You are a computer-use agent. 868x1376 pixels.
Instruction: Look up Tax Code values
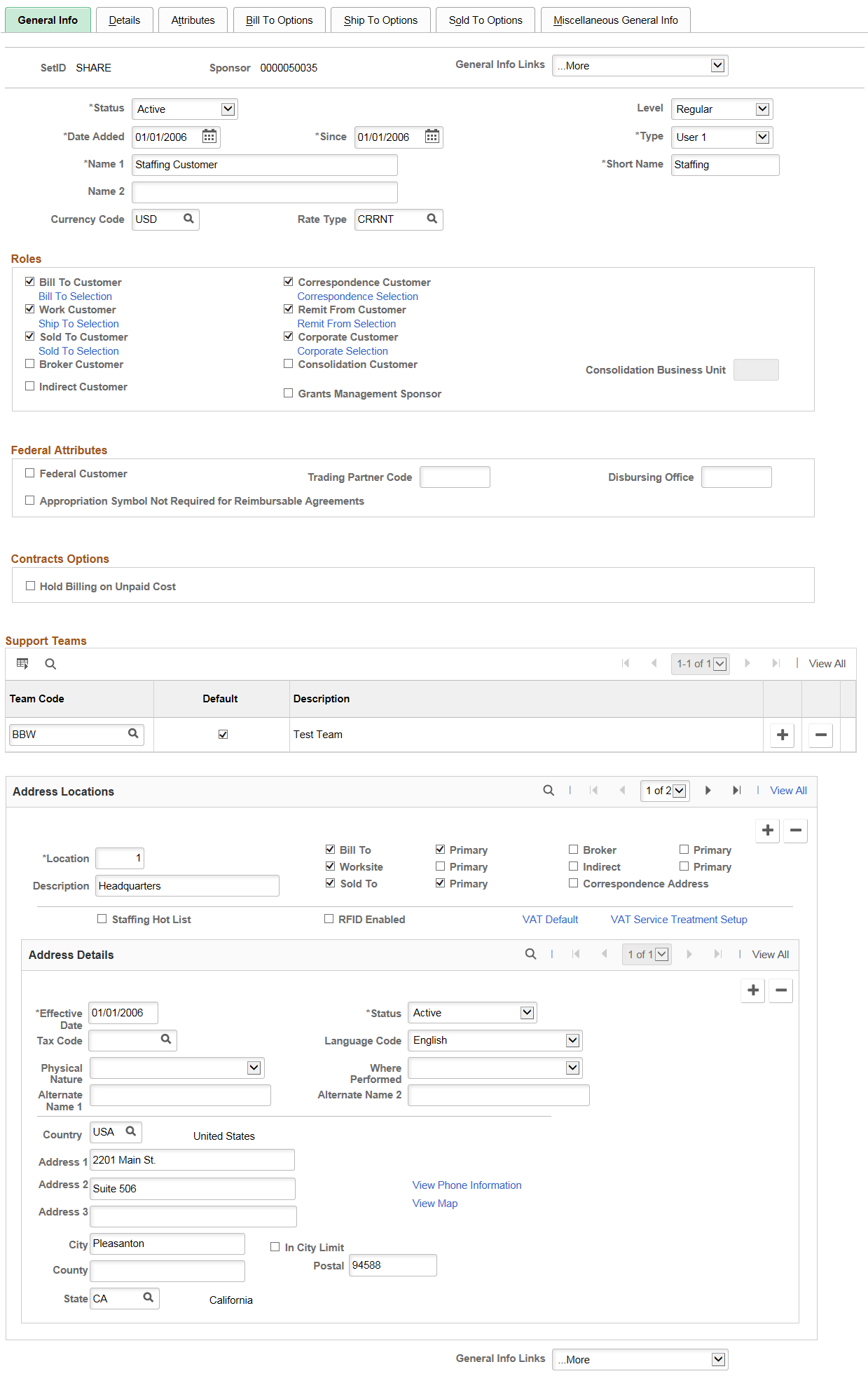tap(166, 1039)
